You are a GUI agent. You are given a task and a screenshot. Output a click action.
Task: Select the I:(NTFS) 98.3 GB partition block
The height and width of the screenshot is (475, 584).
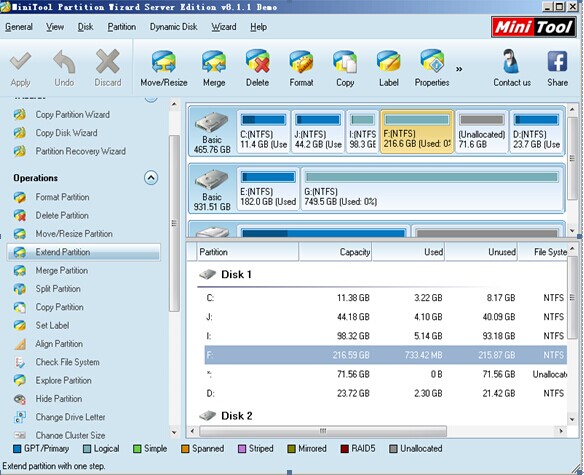click(362, 132)
